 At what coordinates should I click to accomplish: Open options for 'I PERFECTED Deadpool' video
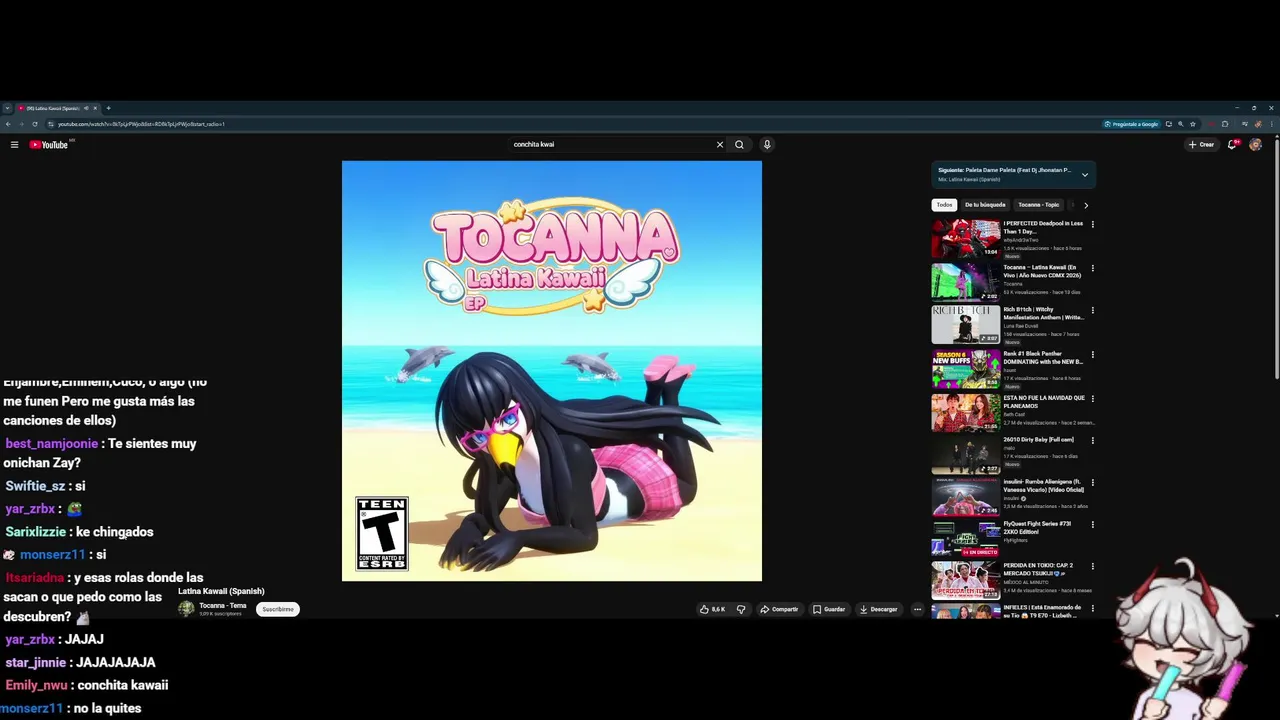click(1092, 225)
